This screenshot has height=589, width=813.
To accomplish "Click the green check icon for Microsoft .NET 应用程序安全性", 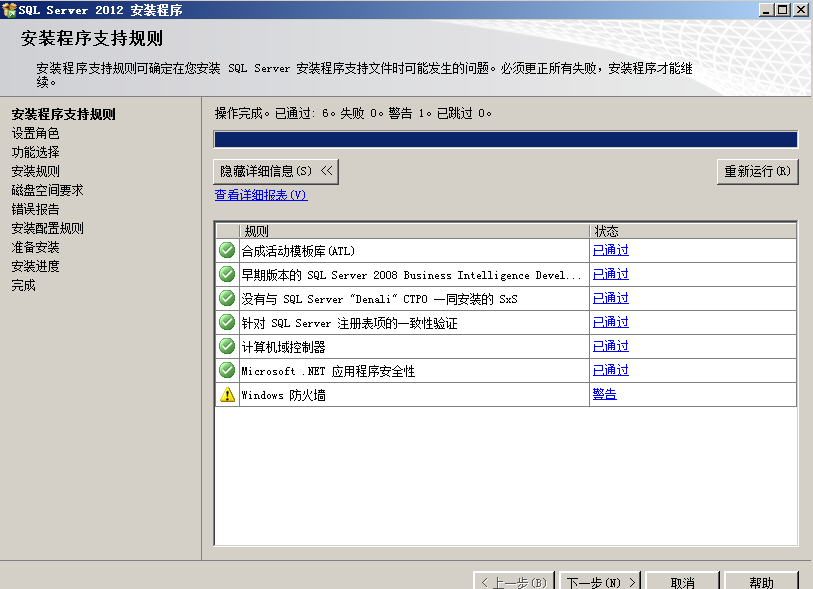I will 227,370.
